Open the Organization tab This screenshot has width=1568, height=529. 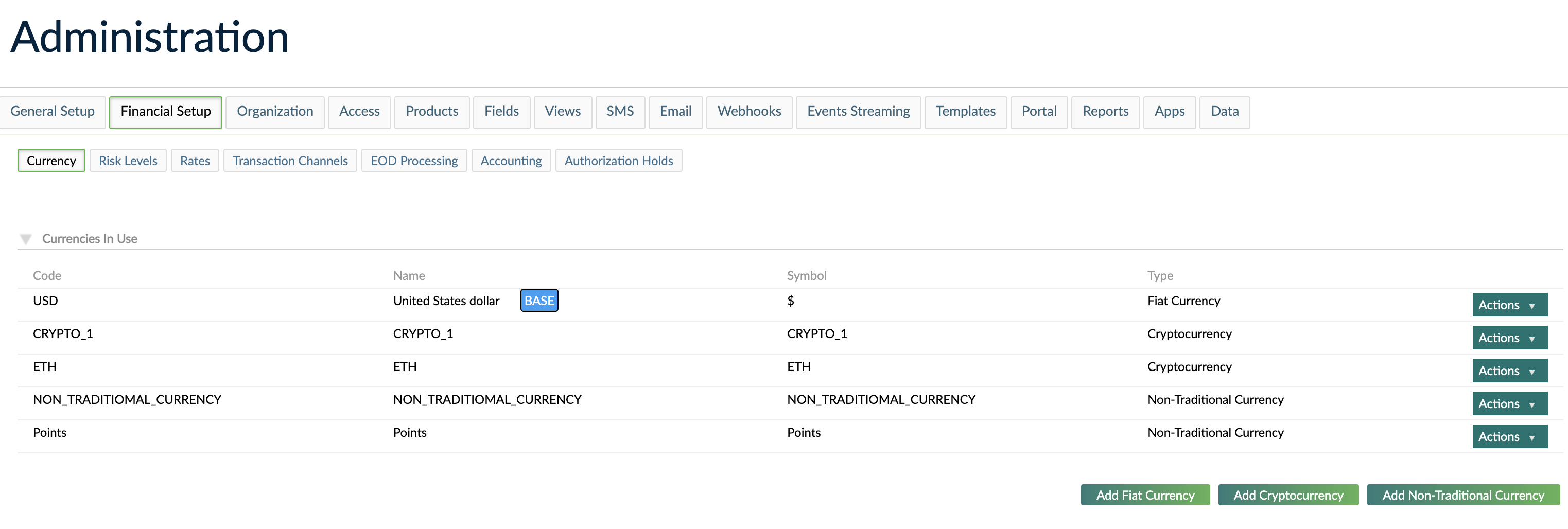pos(274,111)
